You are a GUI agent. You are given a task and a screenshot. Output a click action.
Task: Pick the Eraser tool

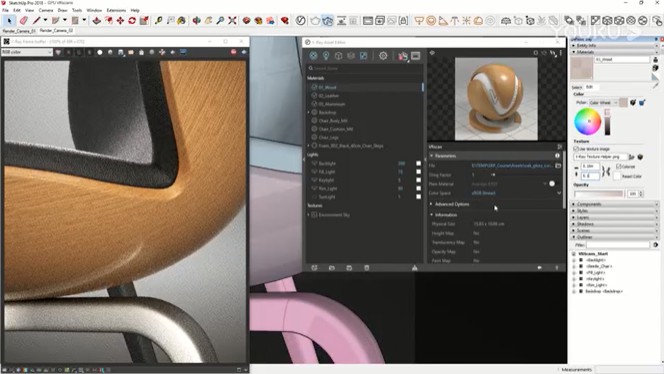tap(23, 20)
